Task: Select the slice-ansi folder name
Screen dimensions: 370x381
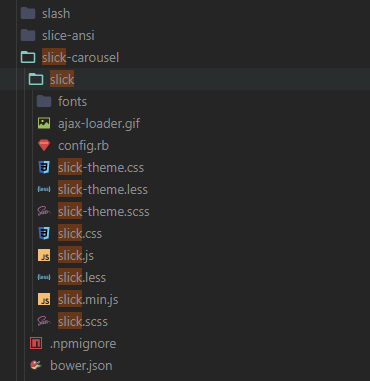Action: (68, 36)
